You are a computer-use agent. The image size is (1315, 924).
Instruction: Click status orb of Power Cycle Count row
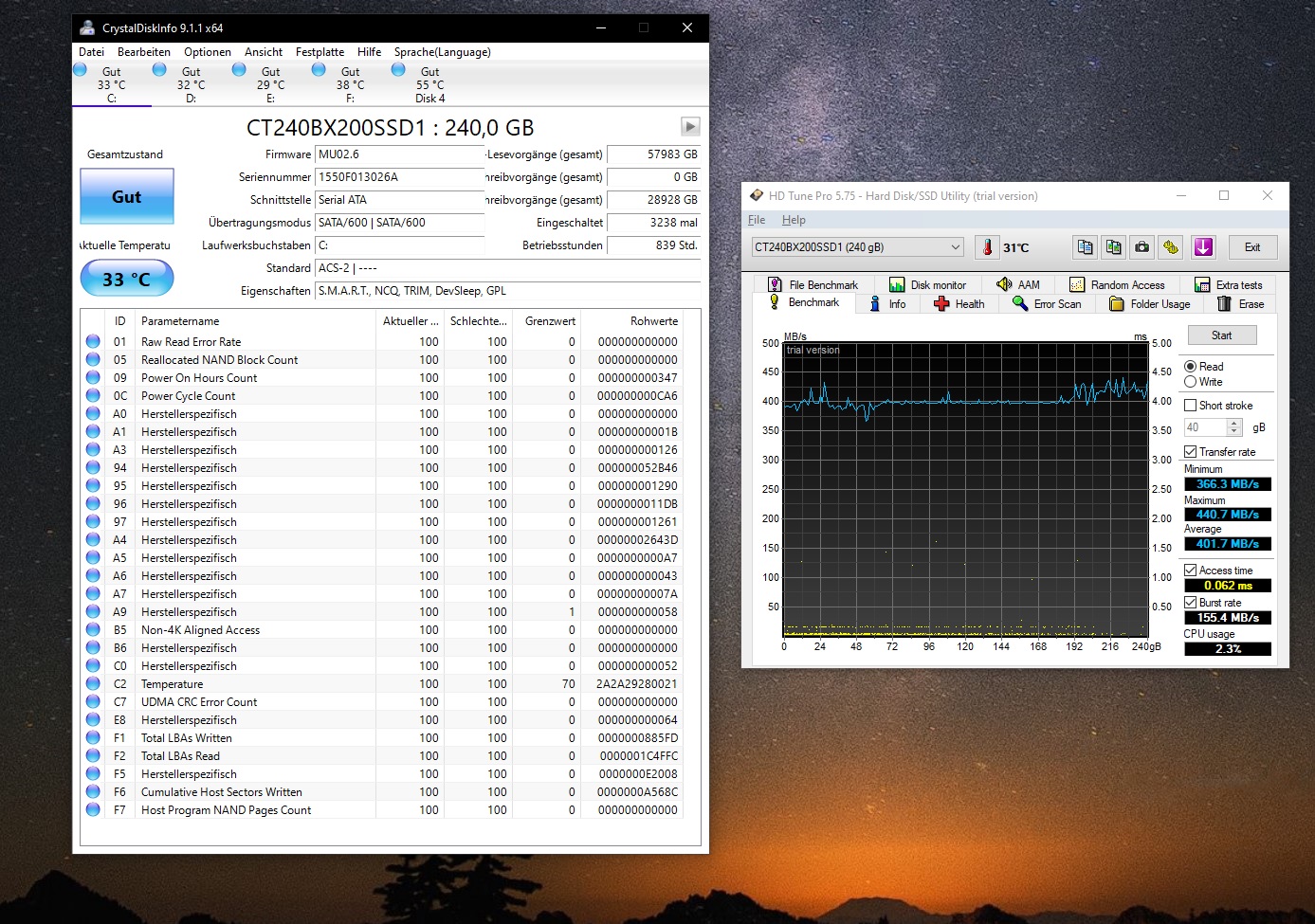point(93,395)
